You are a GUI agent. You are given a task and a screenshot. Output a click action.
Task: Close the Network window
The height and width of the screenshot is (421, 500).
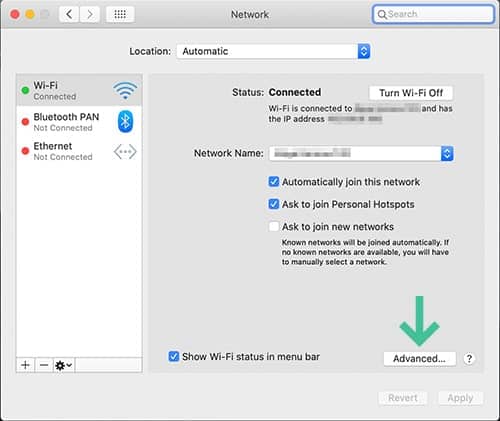click(x=15, y=14)
